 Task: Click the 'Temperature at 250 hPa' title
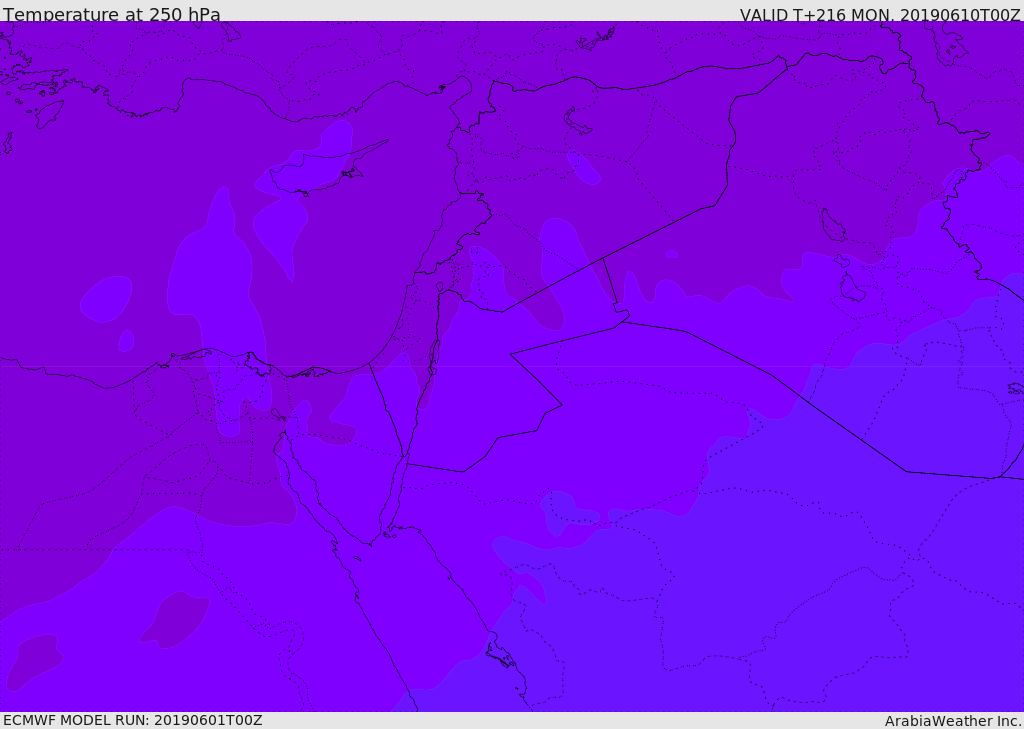click(112, 14)
